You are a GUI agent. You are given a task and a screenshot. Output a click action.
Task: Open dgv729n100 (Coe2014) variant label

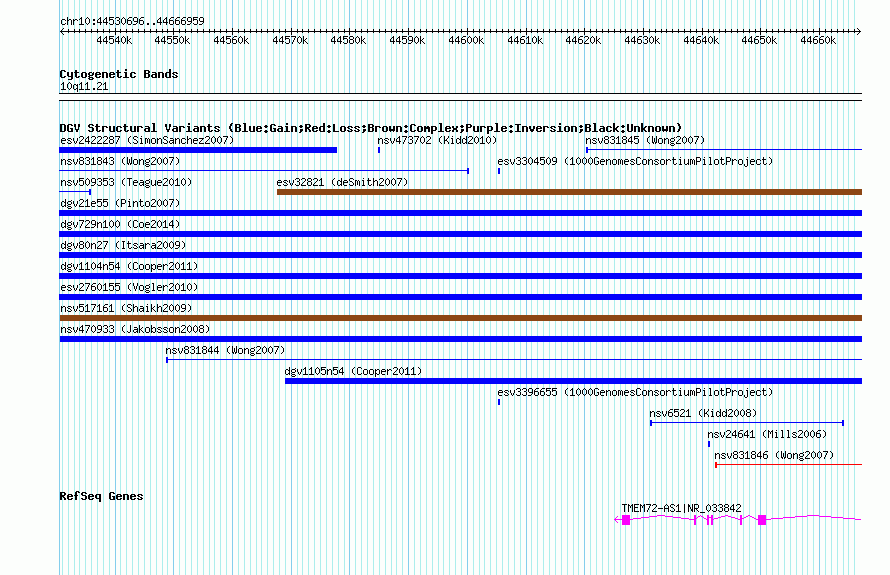point(120,224)
